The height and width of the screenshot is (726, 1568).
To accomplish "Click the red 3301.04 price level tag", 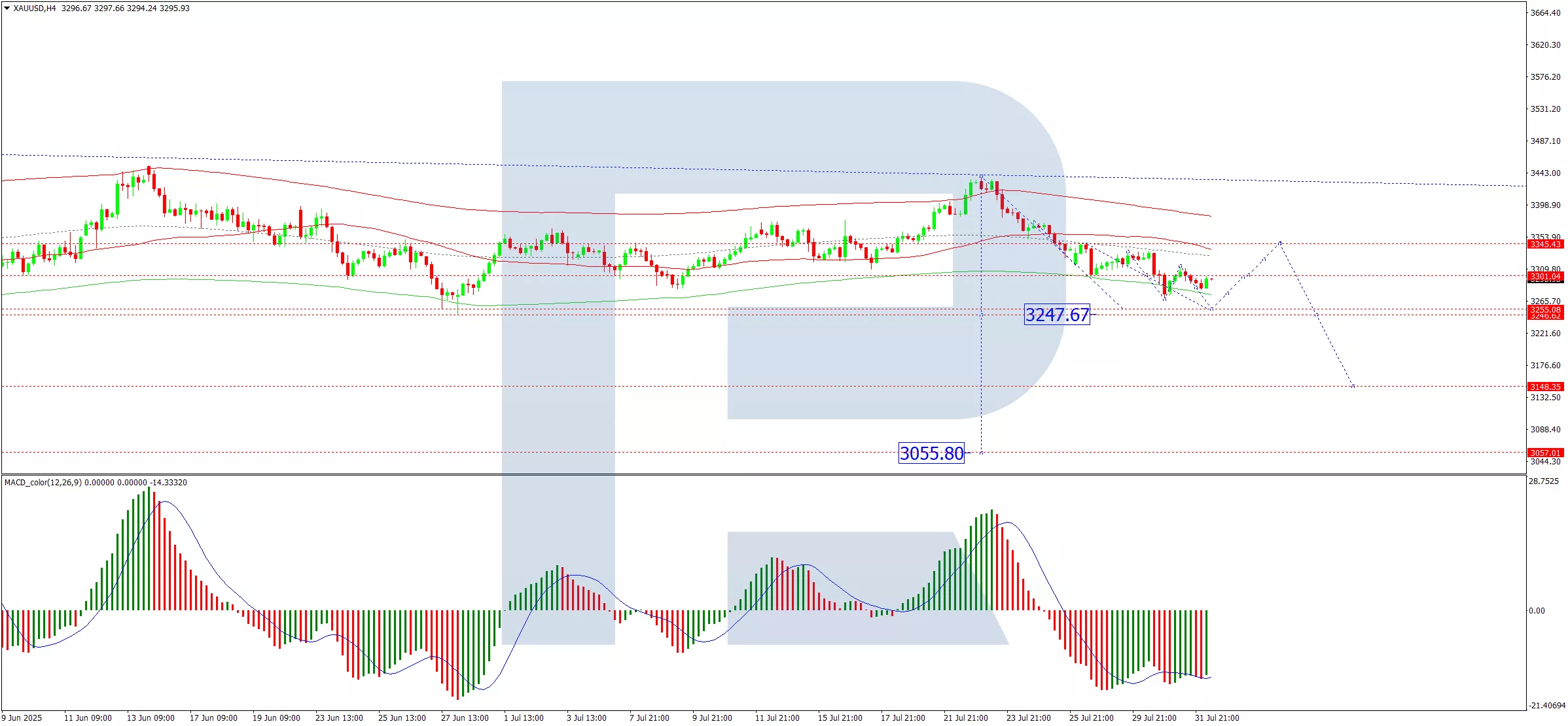I will 1545,277.
